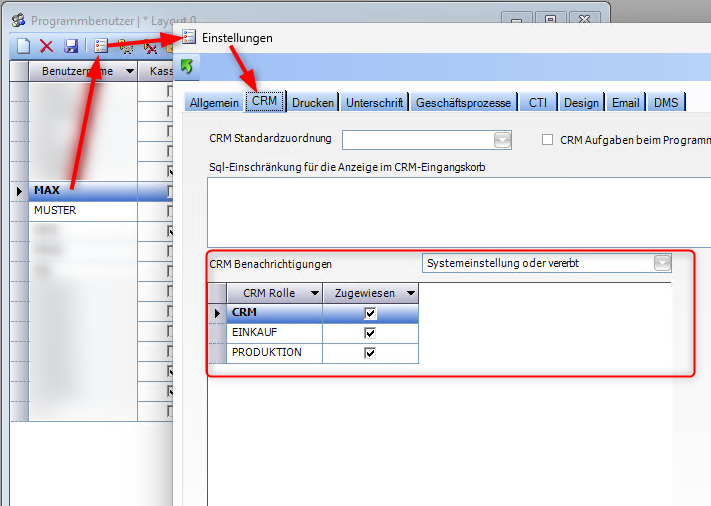The height and width of the screenshot is (506, 711).
Task: Click the new document icon in toolbar
Action: pos(24,46)
